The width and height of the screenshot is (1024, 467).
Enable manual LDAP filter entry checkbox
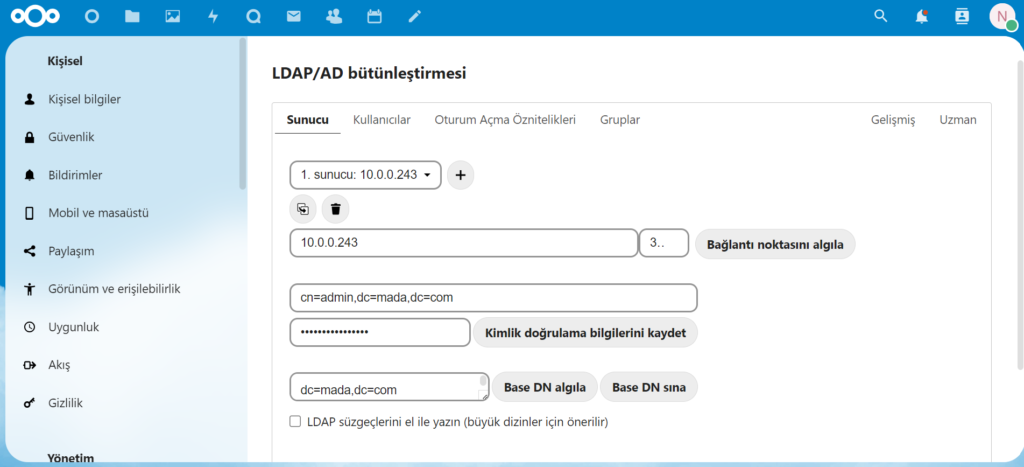295,422
